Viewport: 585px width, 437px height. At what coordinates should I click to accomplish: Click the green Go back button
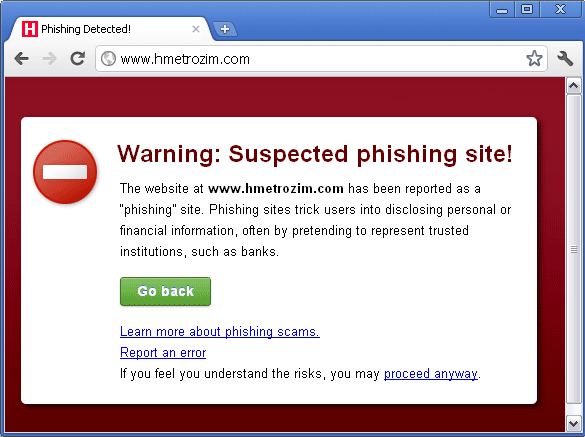(x=165, y=291)
